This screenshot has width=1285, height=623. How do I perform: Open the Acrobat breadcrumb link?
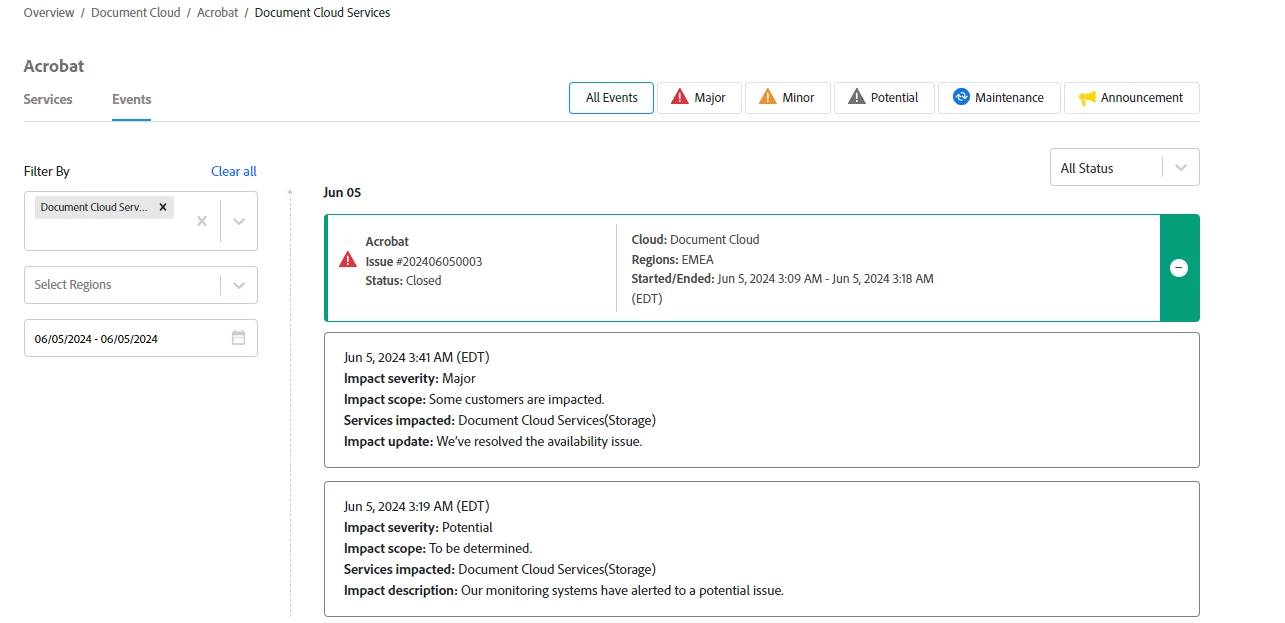(218, 13)
